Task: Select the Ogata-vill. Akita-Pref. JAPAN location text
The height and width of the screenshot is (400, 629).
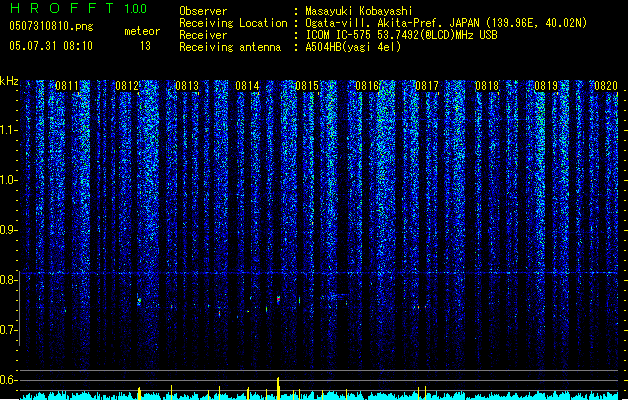Action: click(446, 23)
